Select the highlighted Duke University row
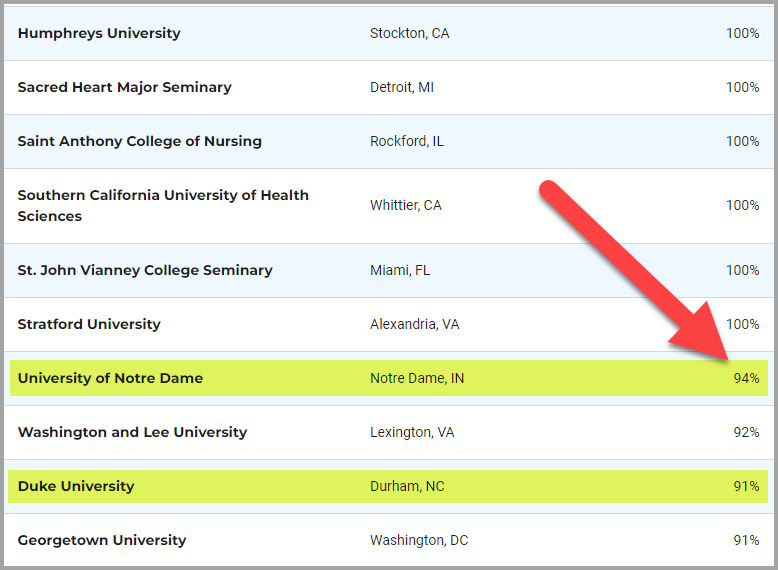Viewport: 778px width, 570px height. click(x=388, y=486)
